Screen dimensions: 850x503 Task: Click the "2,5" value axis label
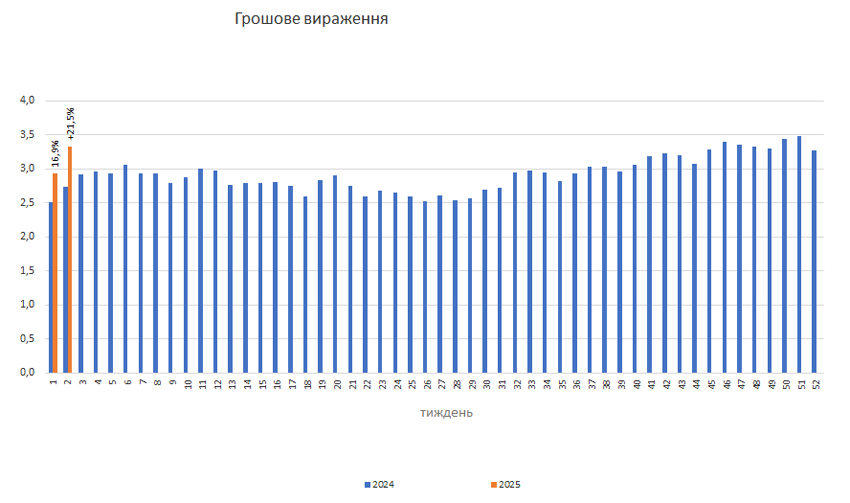[x=27, y=203]
